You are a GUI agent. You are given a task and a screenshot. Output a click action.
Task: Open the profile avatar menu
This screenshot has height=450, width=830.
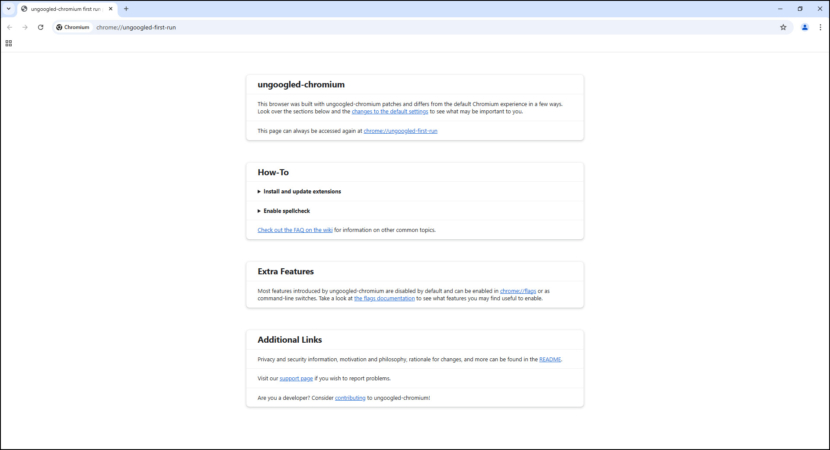(805, 27)
